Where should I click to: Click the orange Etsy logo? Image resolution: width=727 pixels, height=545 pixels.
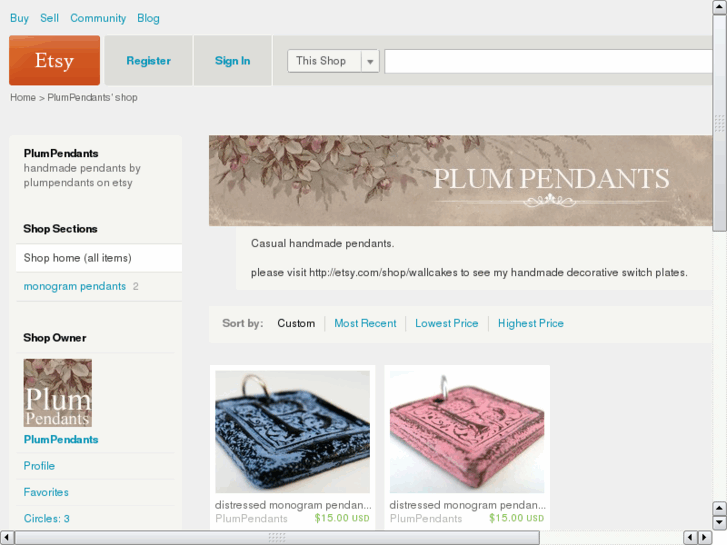coord(54,60)
